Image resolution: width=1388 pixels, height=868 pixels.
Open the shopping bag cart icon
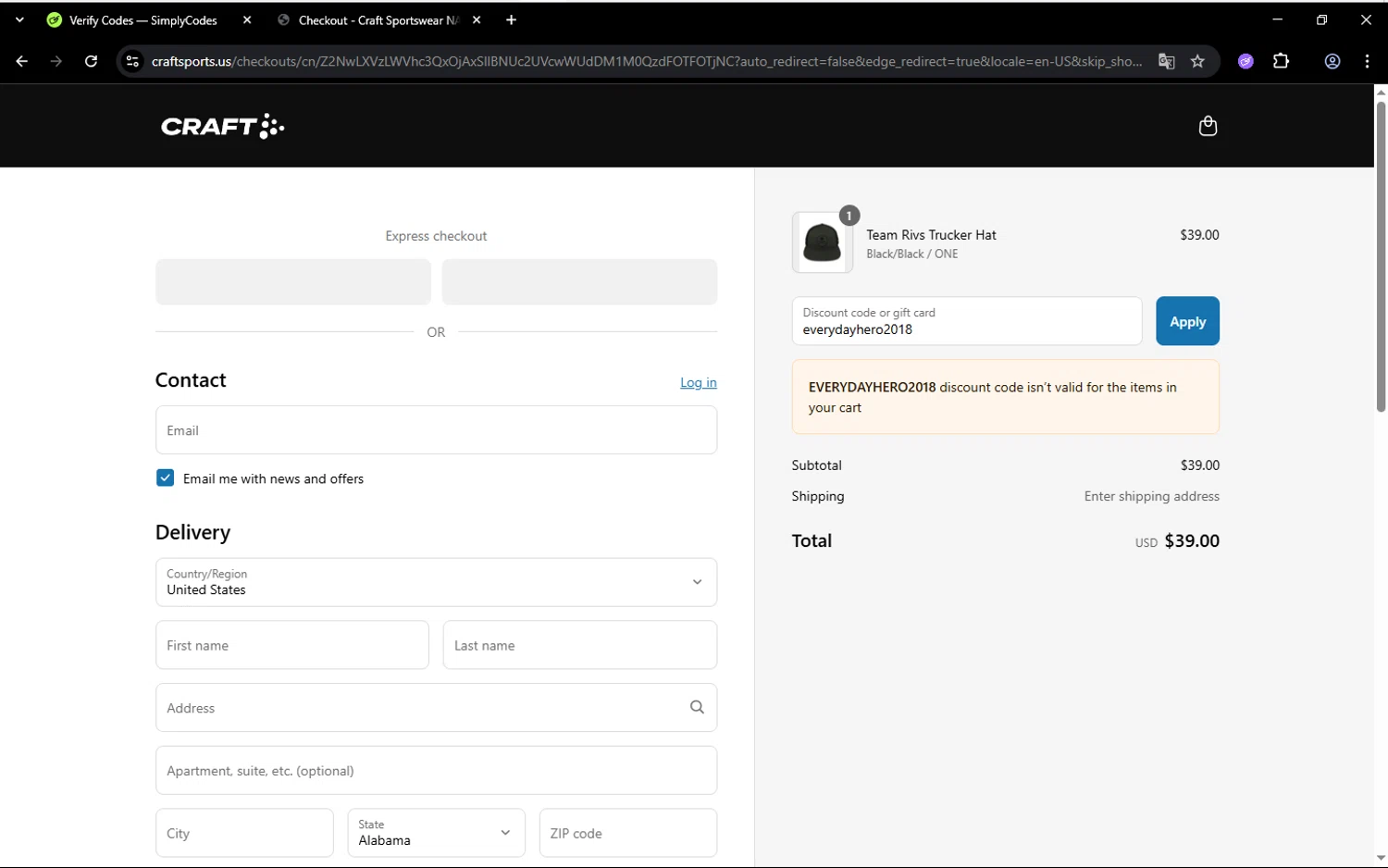(1208, 126)
